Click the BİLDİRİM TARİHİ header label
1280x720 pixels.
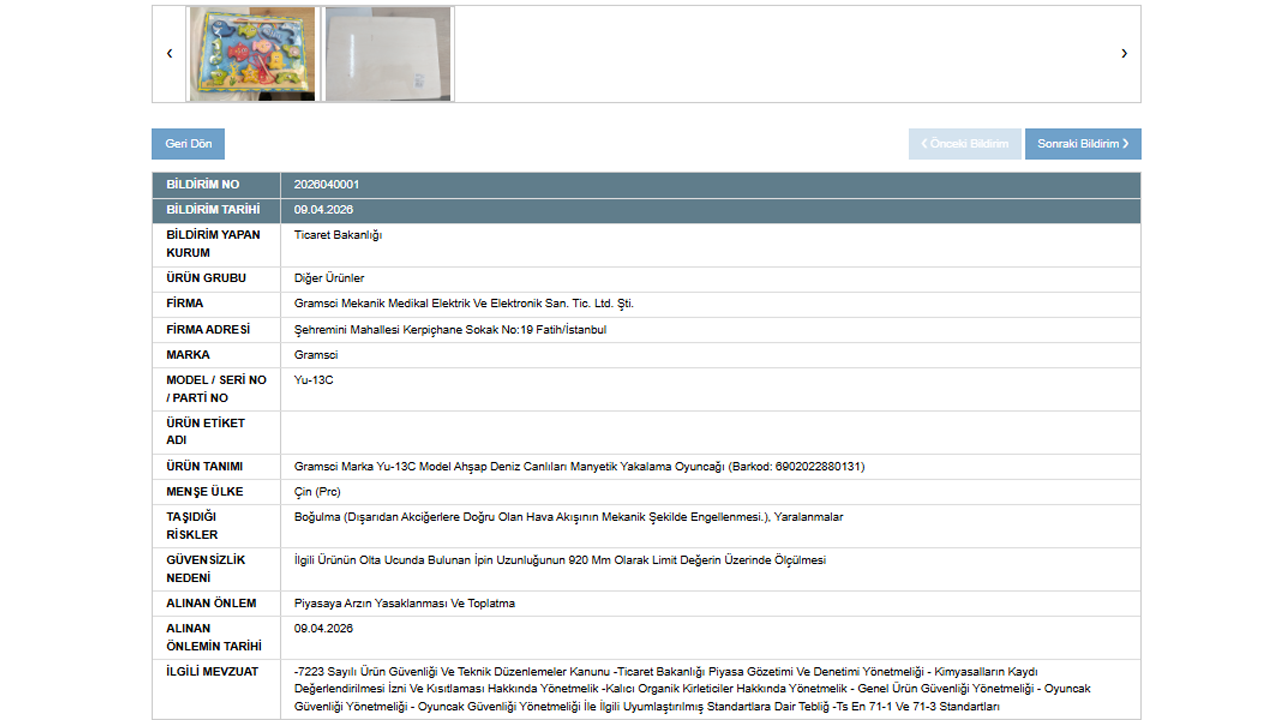tap(213, 210)
